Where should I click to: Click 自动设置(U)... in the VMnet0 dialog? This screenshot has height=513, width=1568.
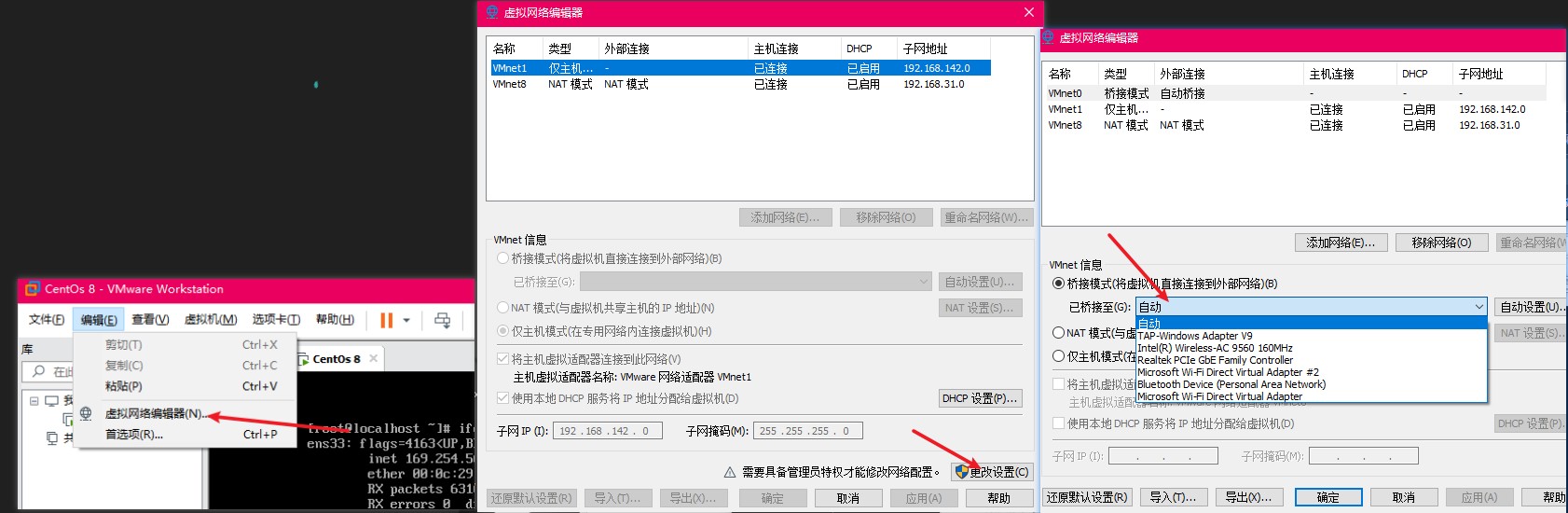pyautogui.click(x=1531, y=307)
